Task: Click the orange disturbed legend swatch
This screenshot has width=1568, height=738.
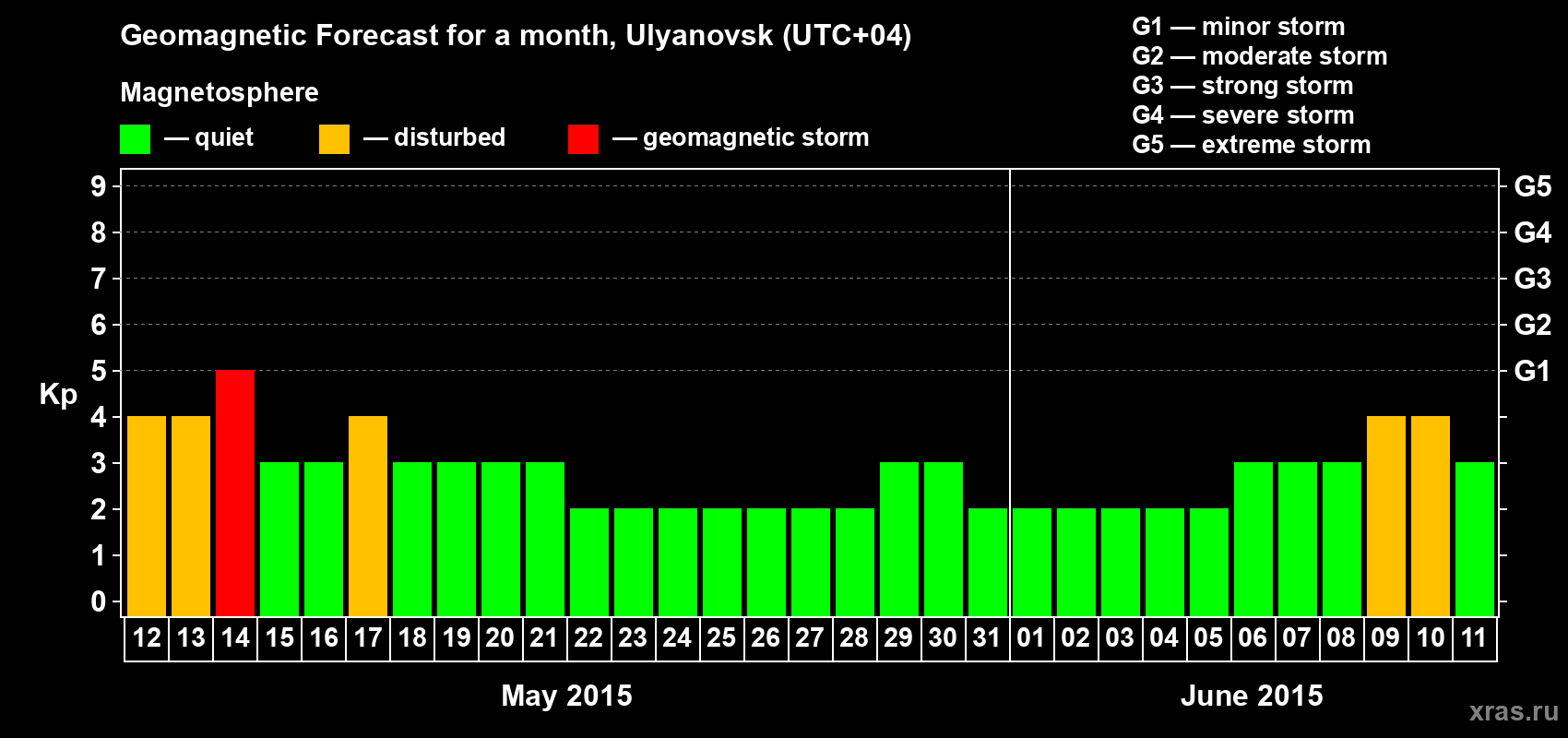Action: [x=334, y=139]
